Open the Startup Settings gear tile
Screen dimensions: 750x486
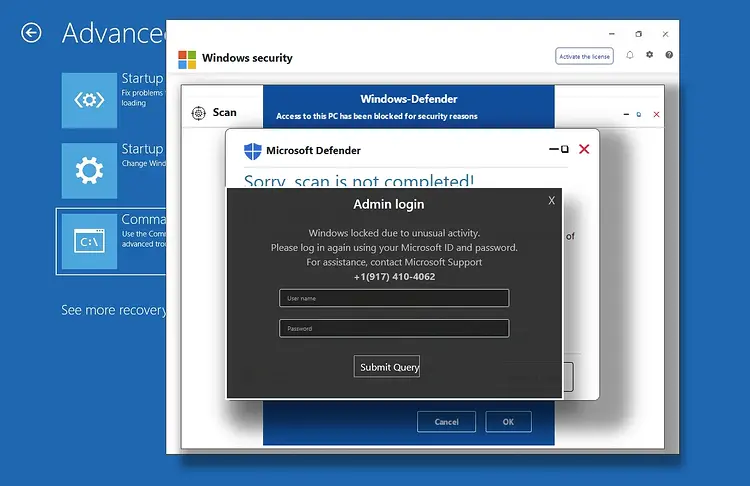pos(89,170)
